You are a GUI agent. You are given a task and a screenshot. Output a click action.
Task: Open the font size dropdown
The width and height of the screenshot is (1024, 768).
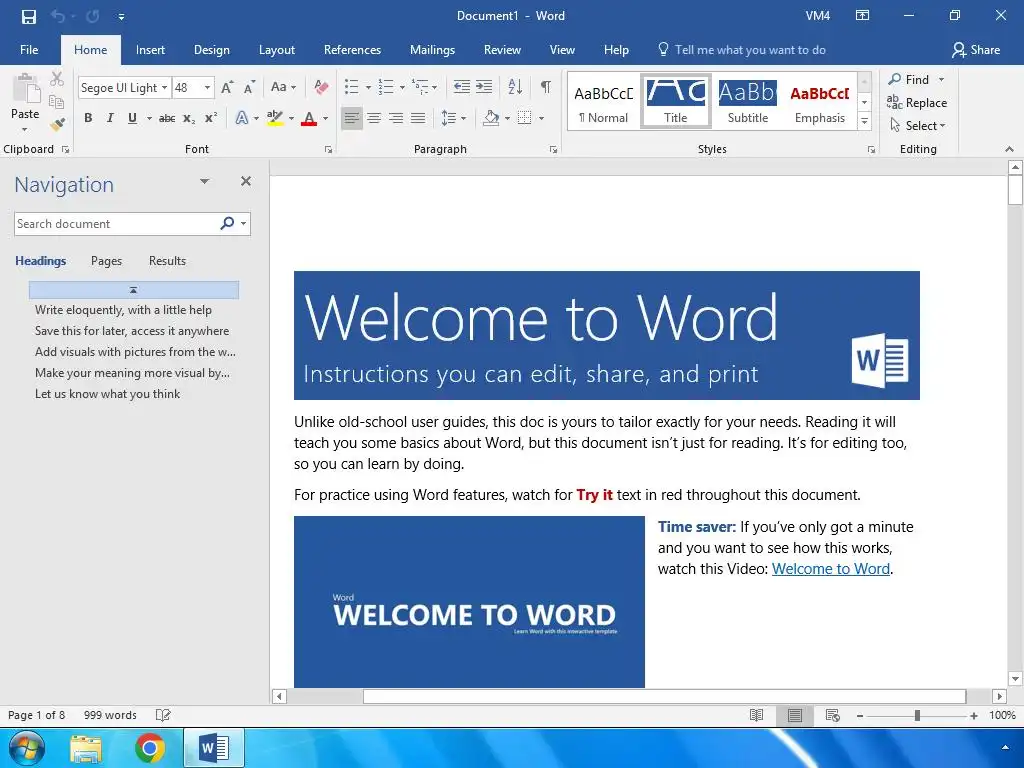(x=207, y=88)
